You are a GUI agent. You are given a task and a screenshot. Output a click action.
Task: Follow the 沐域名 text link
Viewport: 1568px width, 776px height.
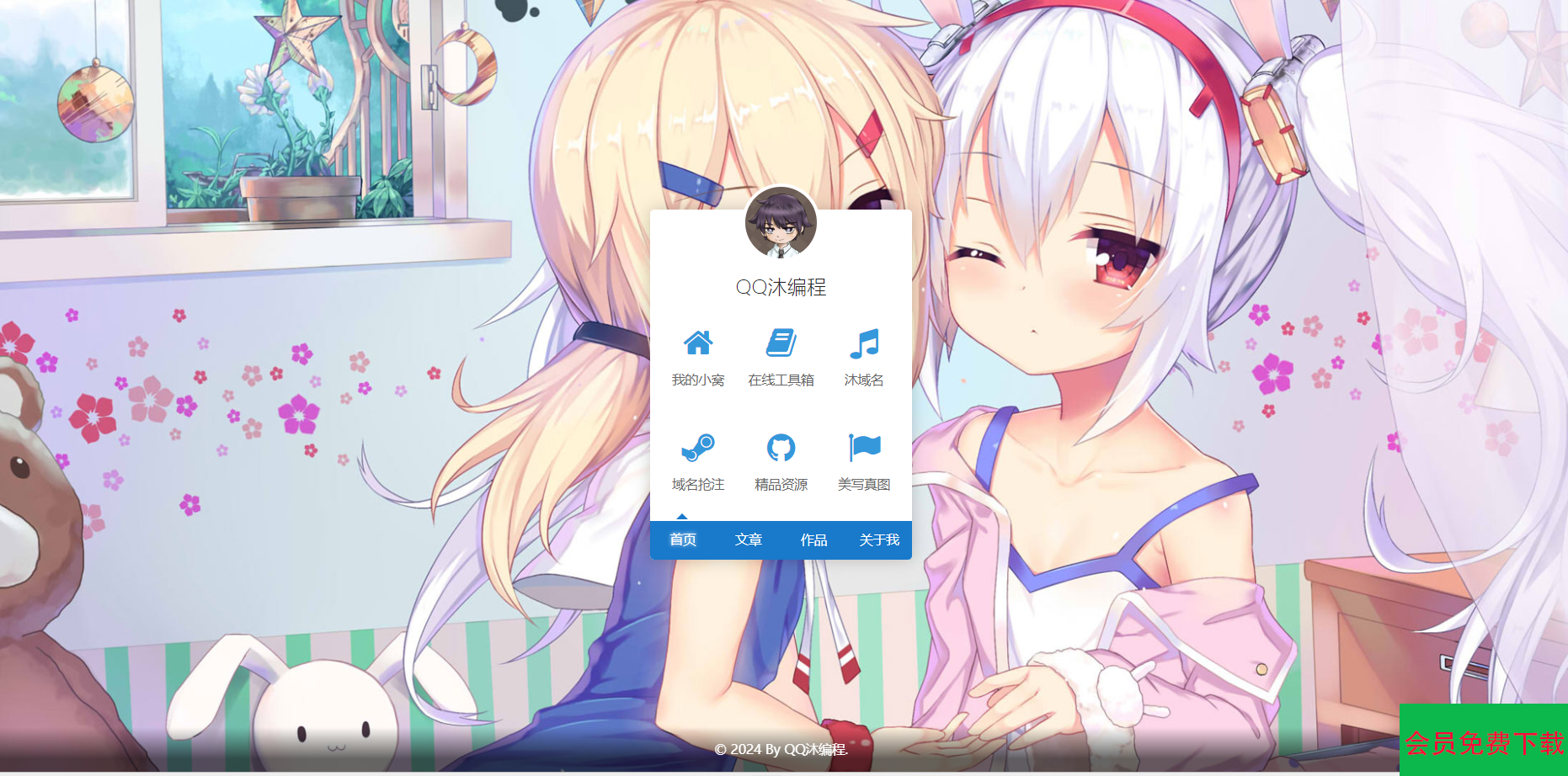point(864,380)
